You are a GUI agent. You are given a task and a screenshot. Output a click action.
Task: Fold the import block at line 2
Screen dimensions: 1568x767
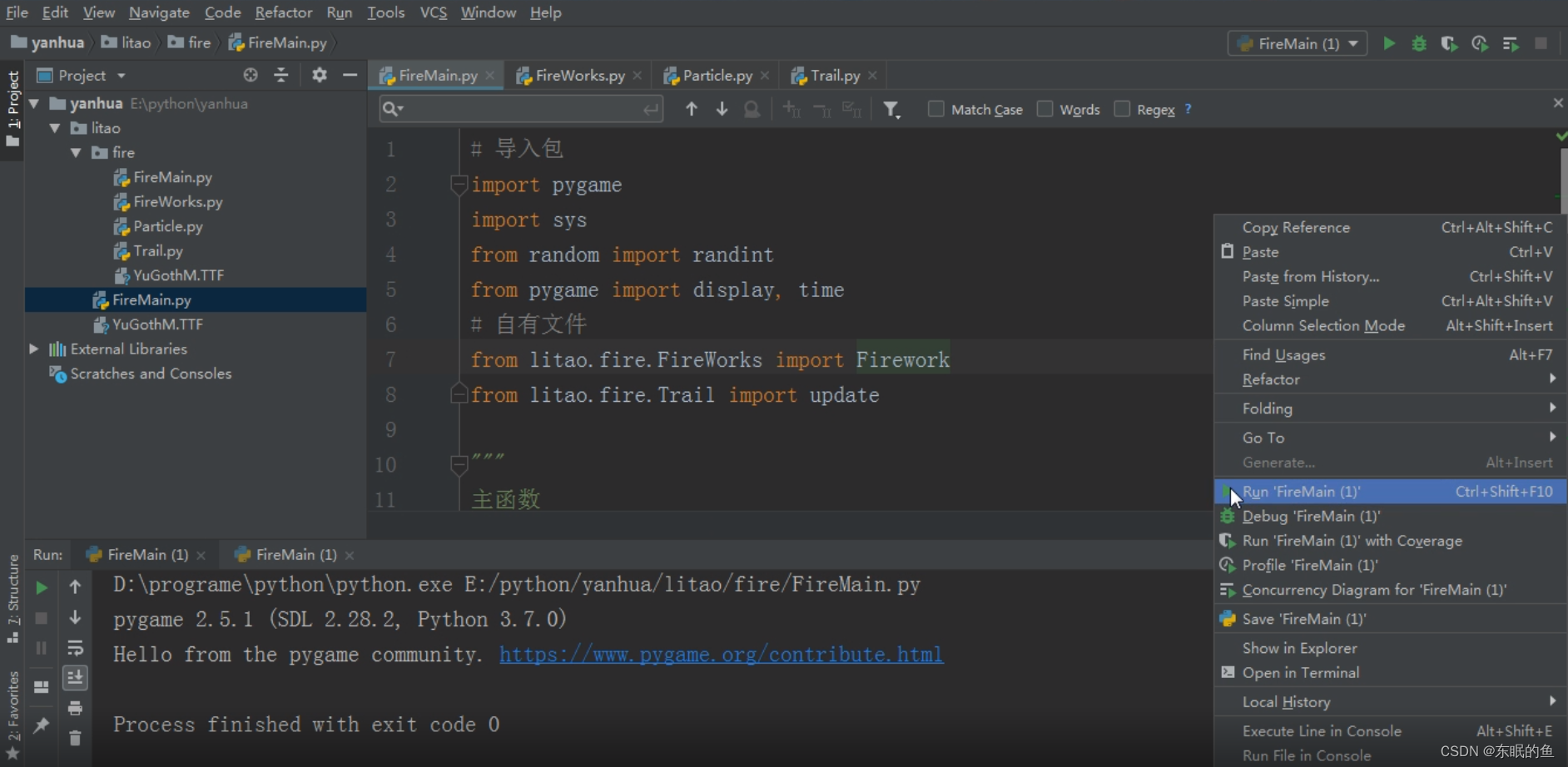click(x=458, y=184)
